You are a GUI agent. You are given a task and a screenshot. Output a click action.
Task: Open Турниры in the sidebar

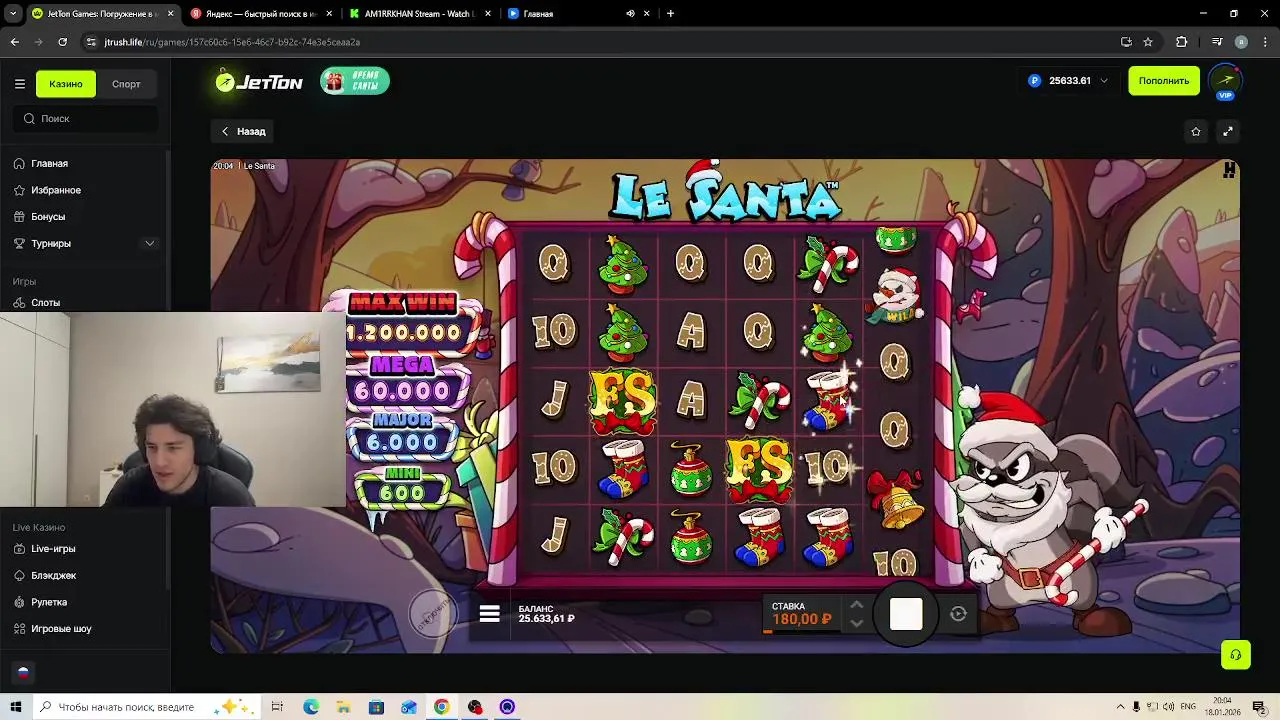click(x=50, y=243)
